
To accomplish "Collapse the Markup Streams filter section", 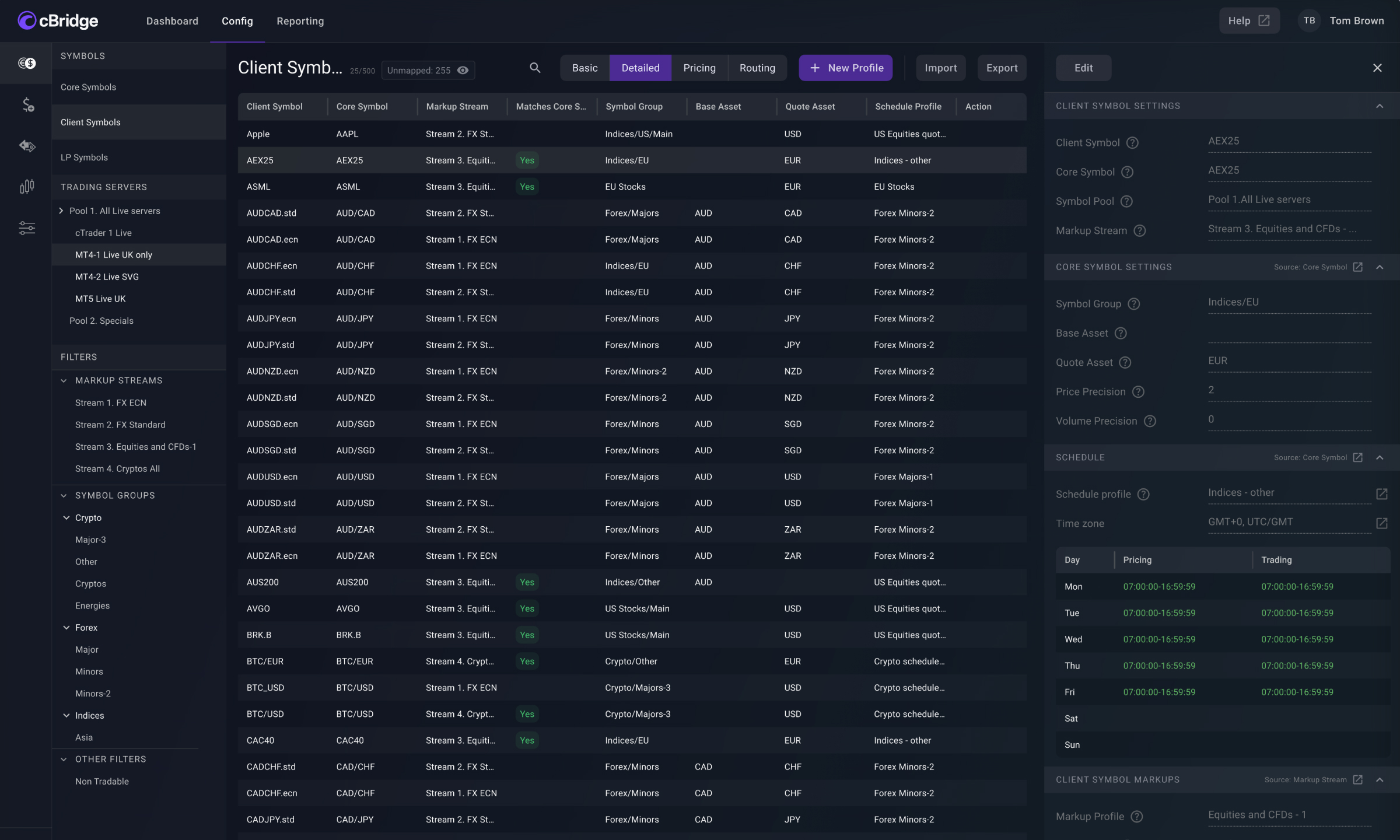I will 64,381.
